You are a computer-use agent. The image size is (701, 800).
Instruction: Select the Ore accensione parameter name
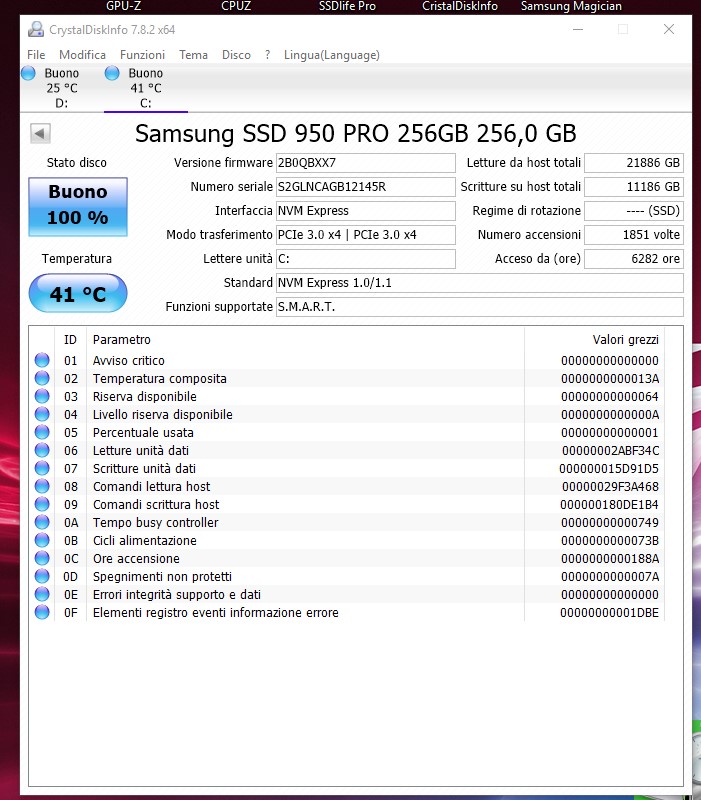136,559
